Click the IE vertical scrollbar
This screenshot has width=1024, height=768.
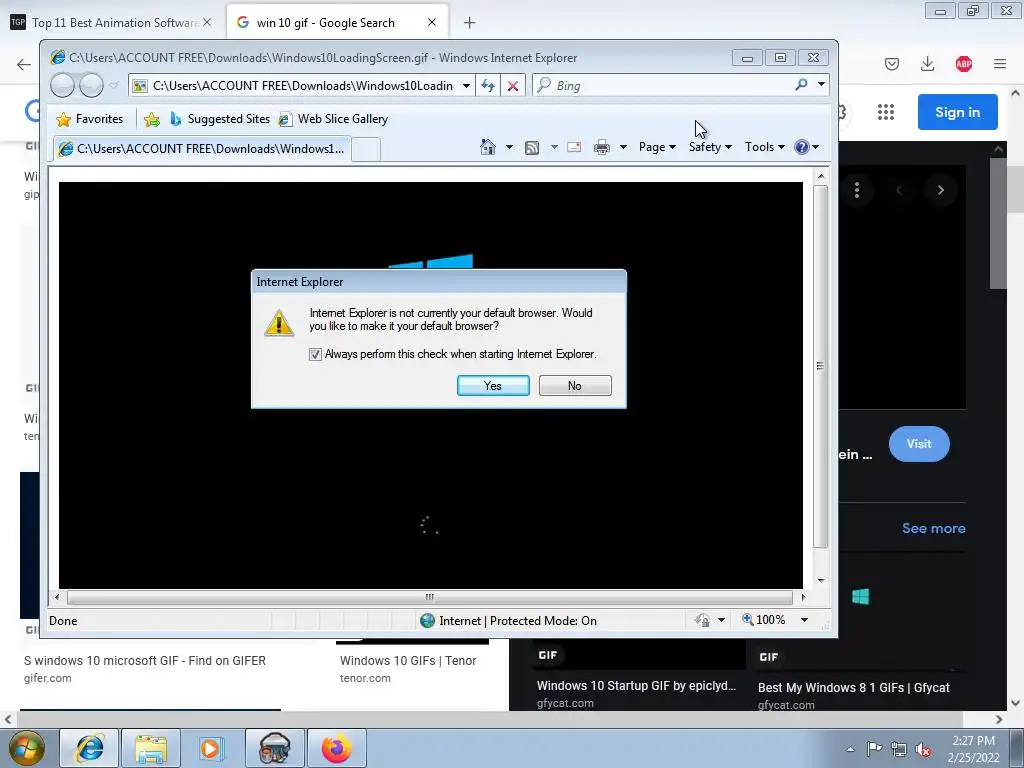(821, 367)
